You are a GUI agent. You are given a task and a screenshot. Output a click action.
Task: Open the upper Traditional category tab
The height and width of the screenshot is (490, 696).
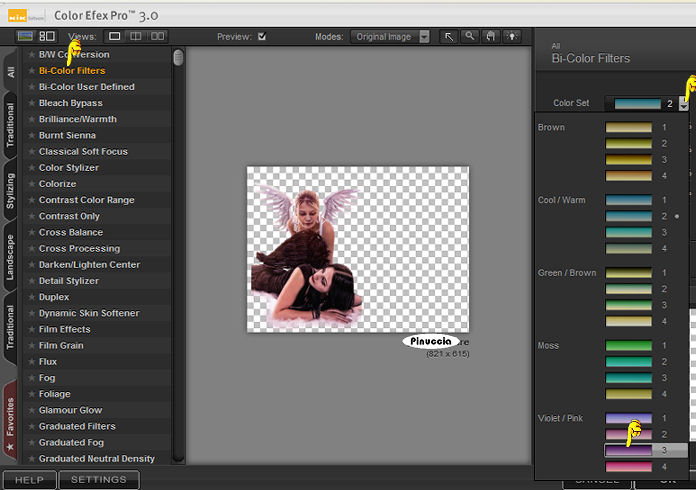tap(10, 125)
